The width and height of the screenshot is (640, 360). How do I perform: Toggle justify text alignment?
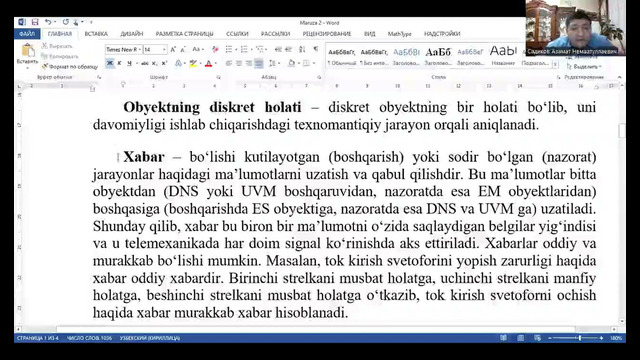(x=259, y=63)
